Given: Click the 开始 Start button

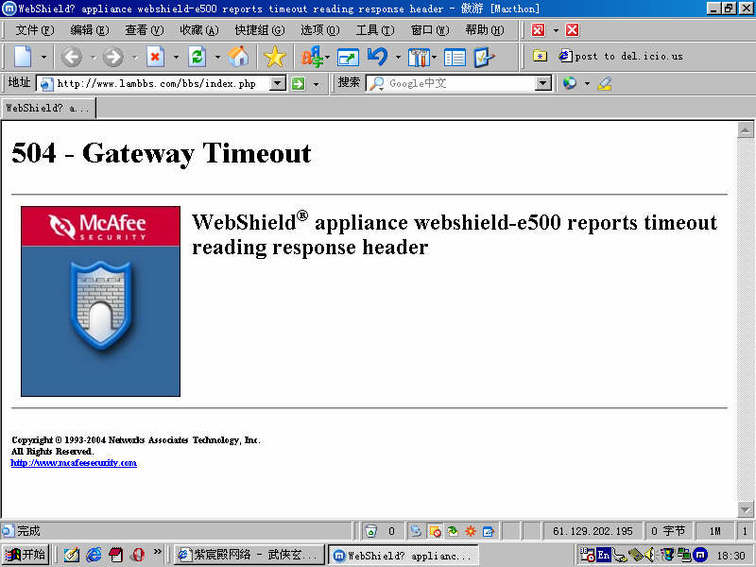Looking at the screenshot, I should pos(25,555).
